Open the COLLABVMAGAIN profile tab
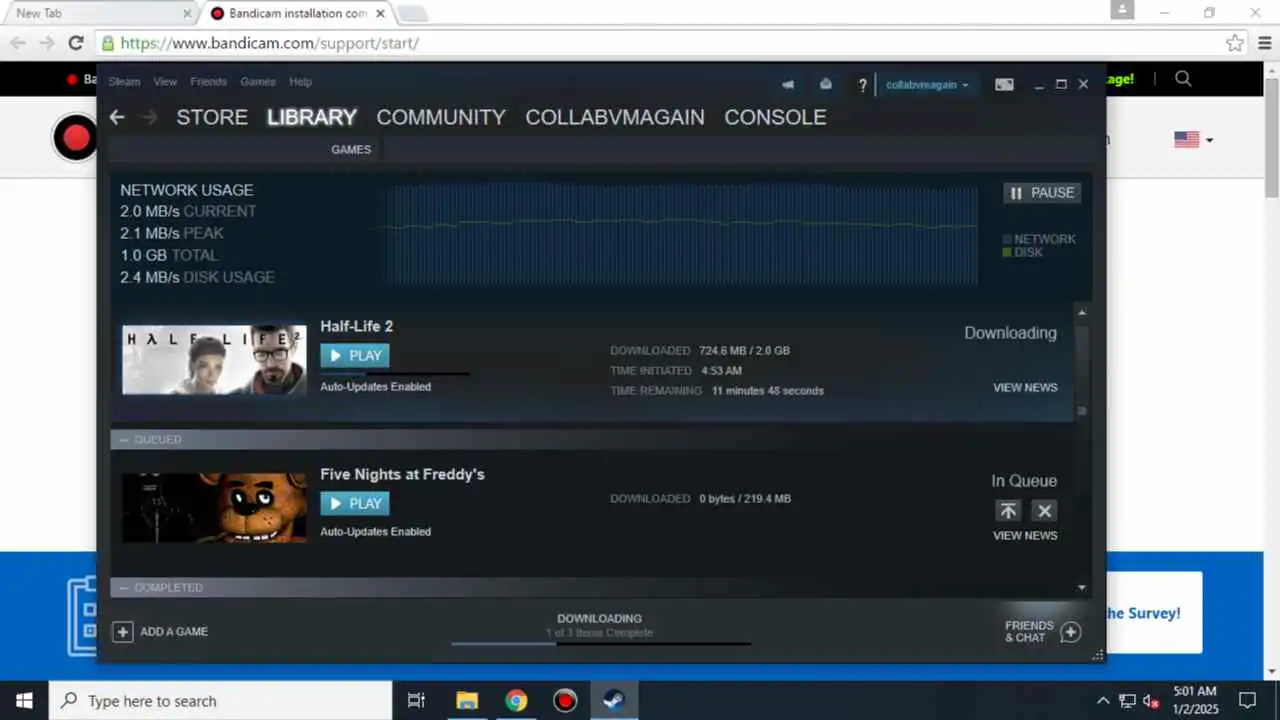Image resolution: width=1280 pixels, height=720 pixels. (615, 117)
